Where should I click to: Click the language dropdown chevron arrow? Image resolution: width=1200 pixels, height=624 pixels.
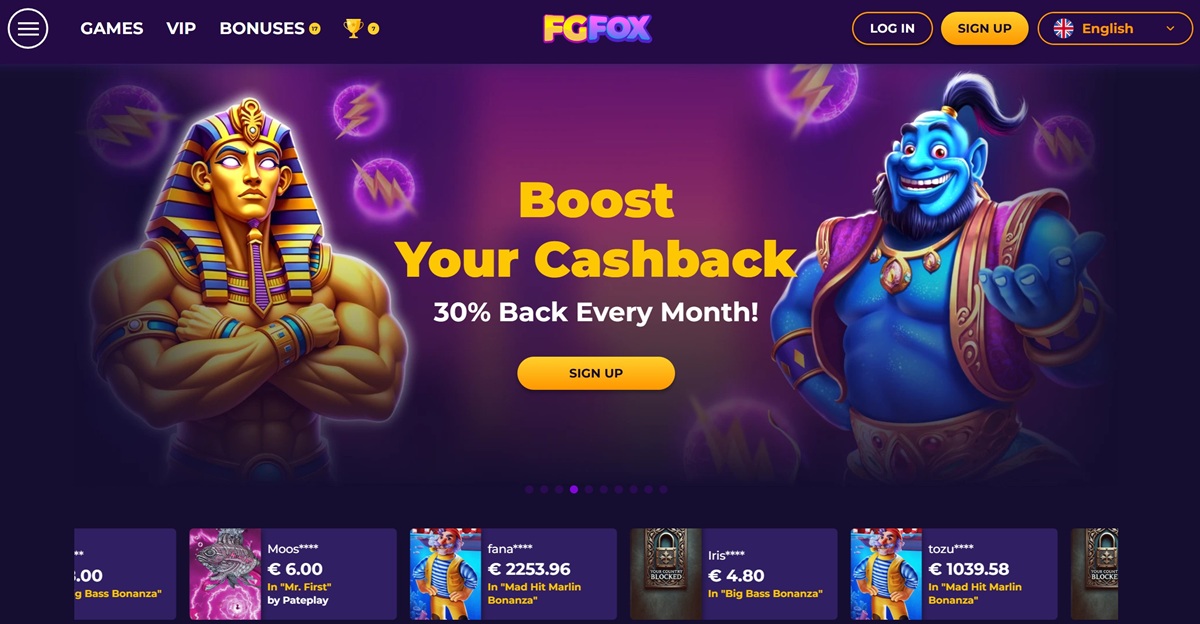point(1171,29)
